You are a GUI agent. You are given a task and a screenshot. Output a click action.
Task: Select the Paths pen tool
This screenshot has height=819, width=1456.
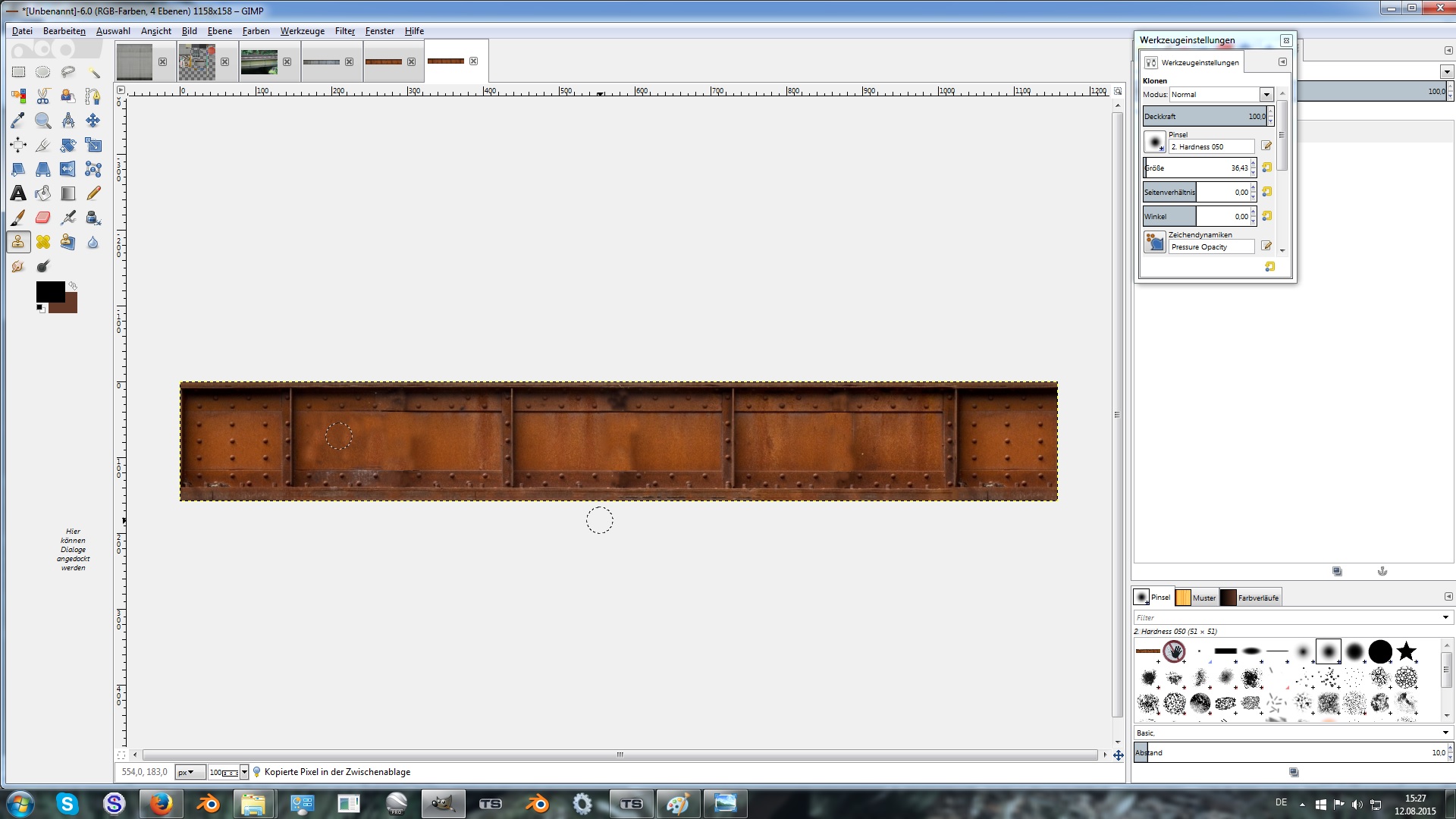pyautogui.click(x=93, y=96)
